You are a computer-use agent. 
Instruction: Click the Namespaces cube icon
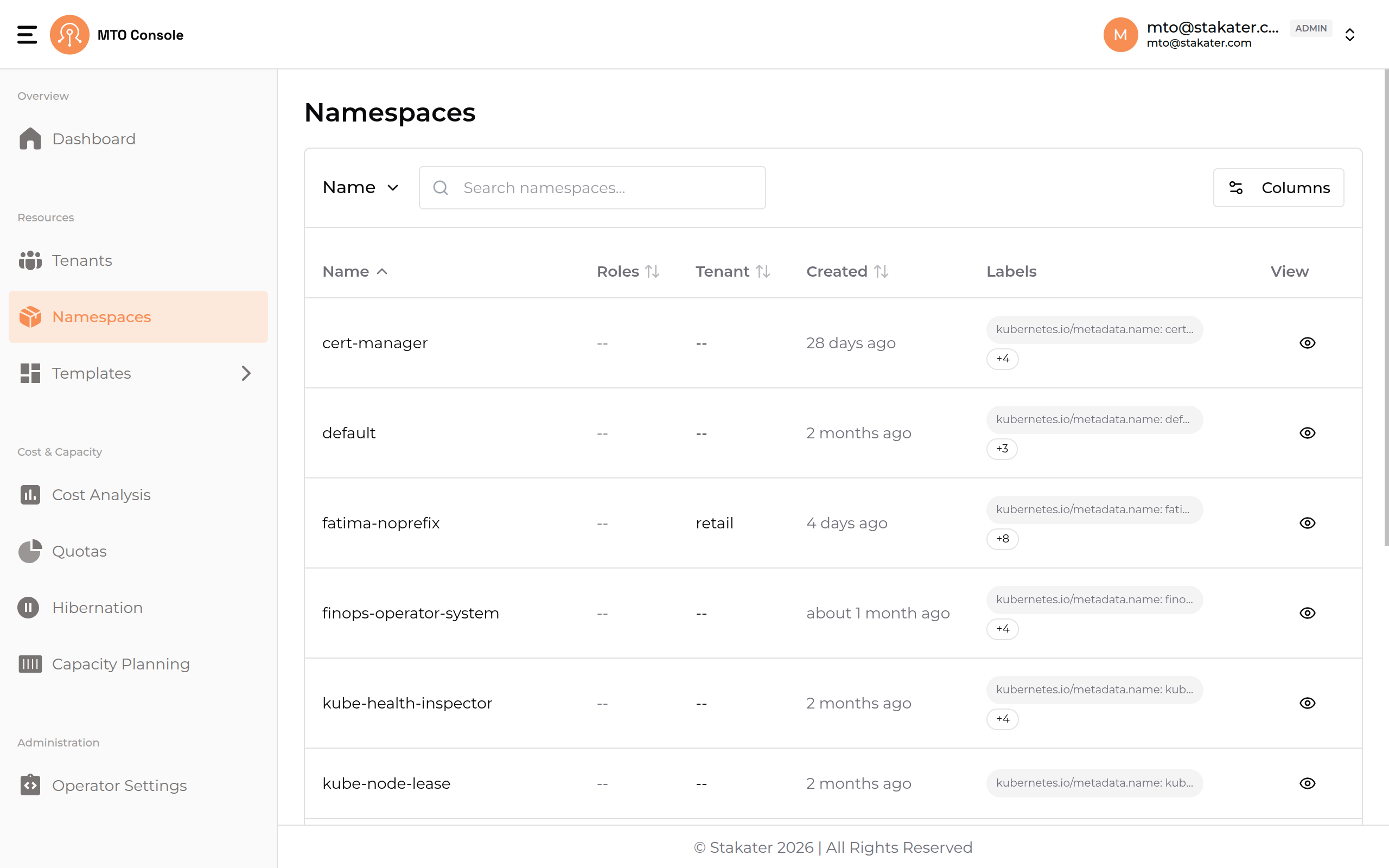tap(30, 316)
